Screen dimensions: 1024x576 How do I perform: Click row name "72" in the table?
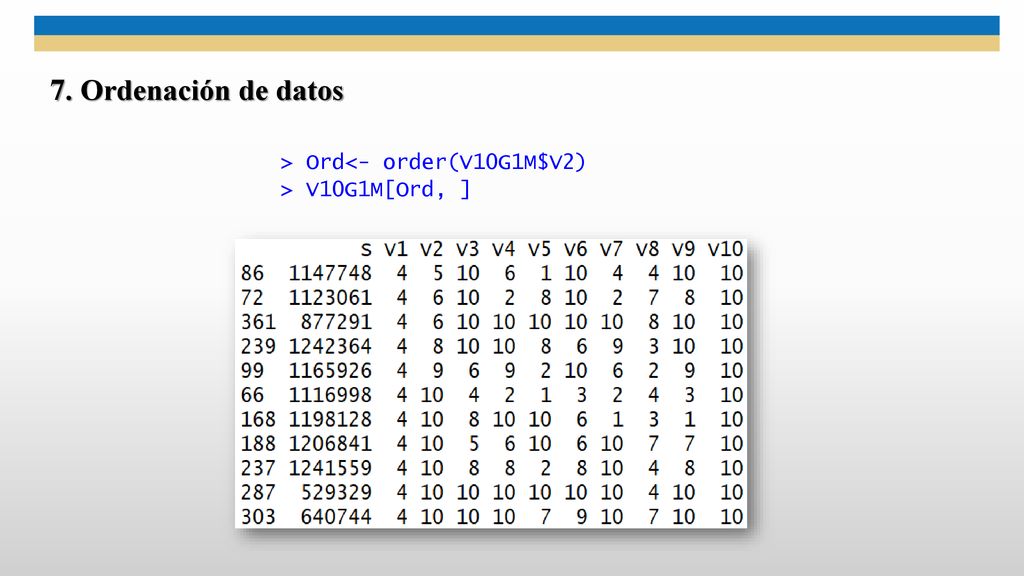point(252,298)
